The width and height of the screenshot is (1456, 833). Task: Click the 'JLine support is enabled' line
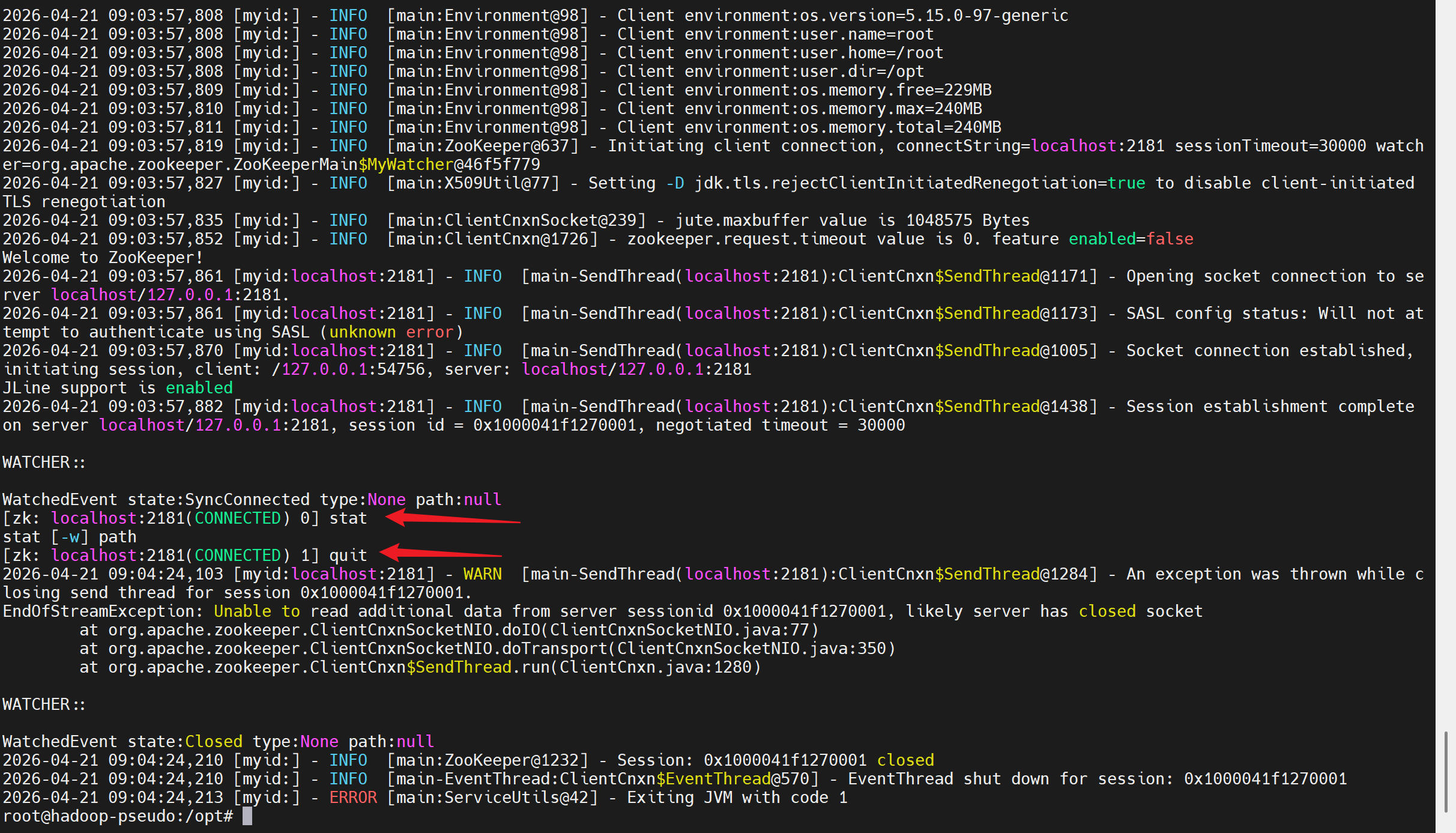pyautogui.click(x=117, y=388)
